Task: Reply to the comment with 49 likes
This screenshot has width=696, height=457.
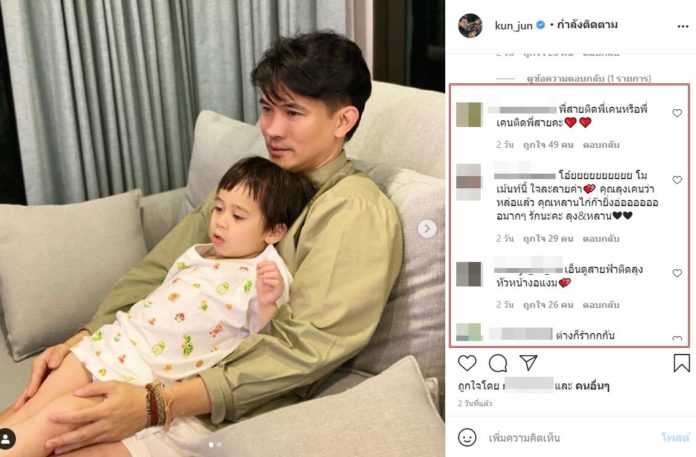Action: tap(601, 145)
